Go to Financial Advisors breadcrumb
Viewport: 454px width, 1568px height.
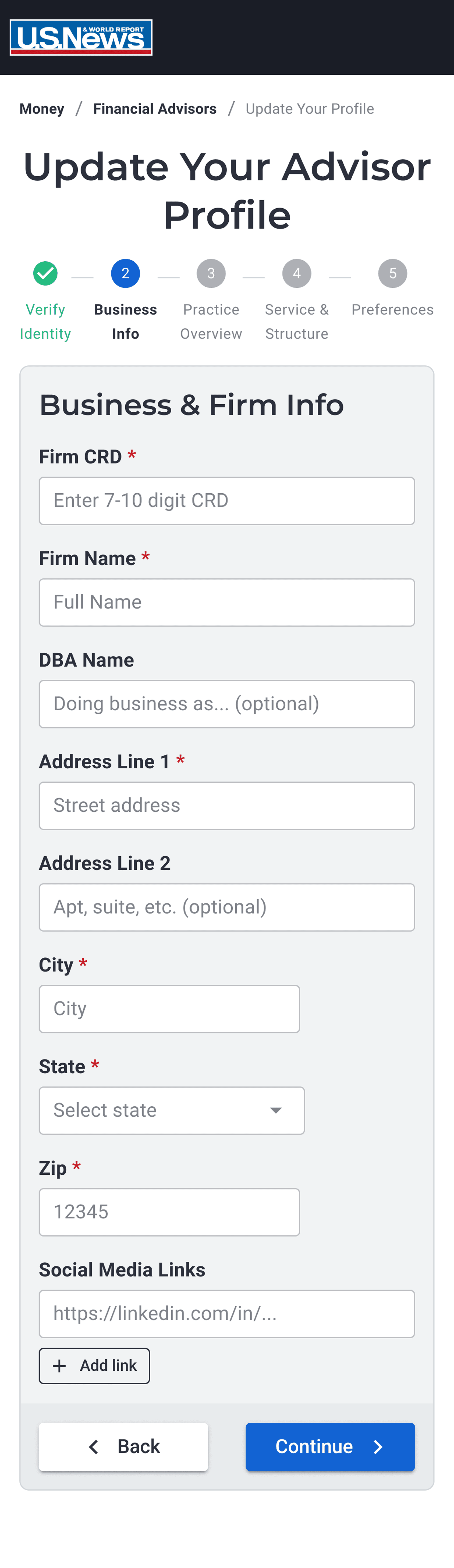coord(155,109)
